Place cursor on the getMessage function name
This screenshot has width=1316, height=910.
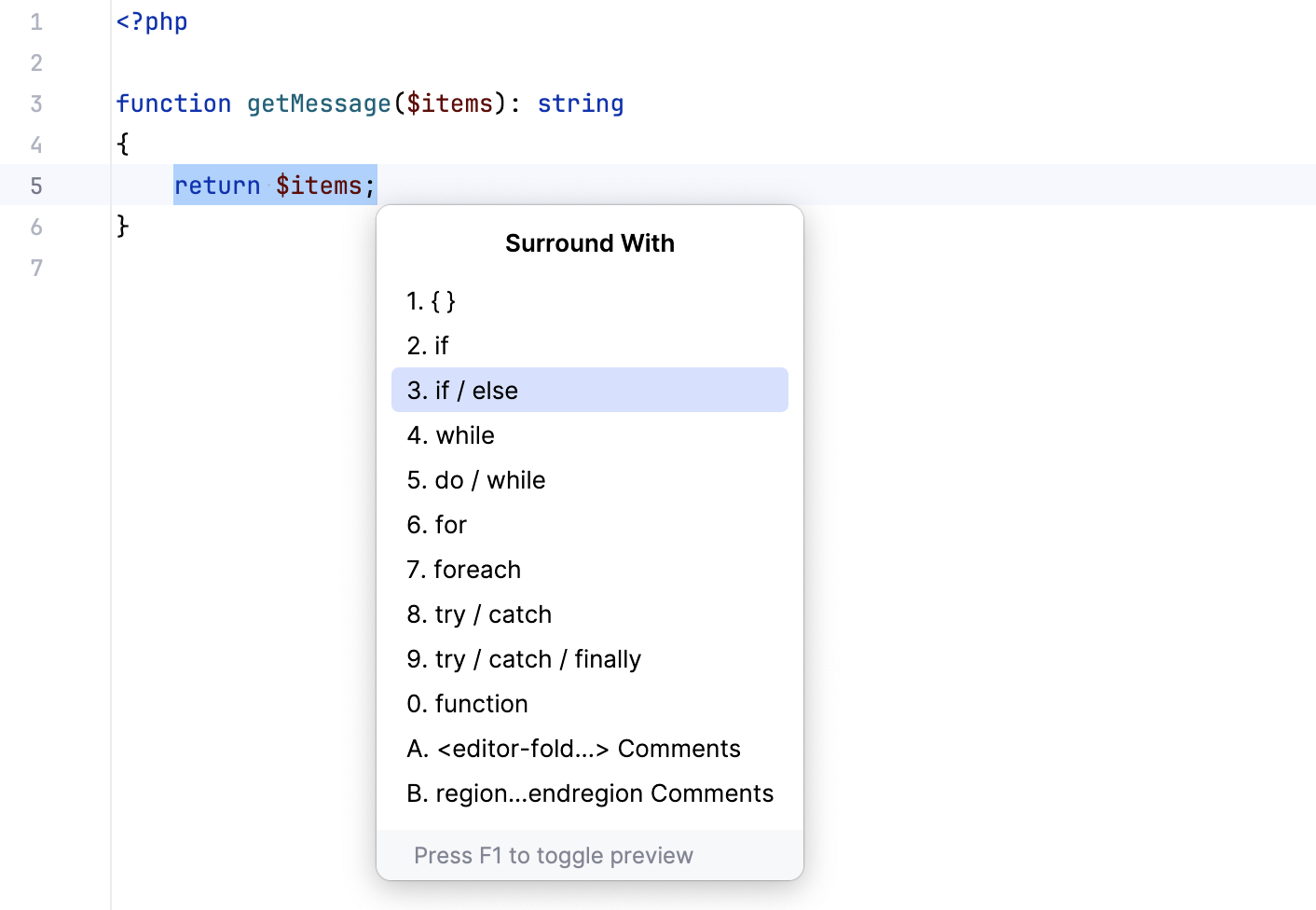pos(319,103)
